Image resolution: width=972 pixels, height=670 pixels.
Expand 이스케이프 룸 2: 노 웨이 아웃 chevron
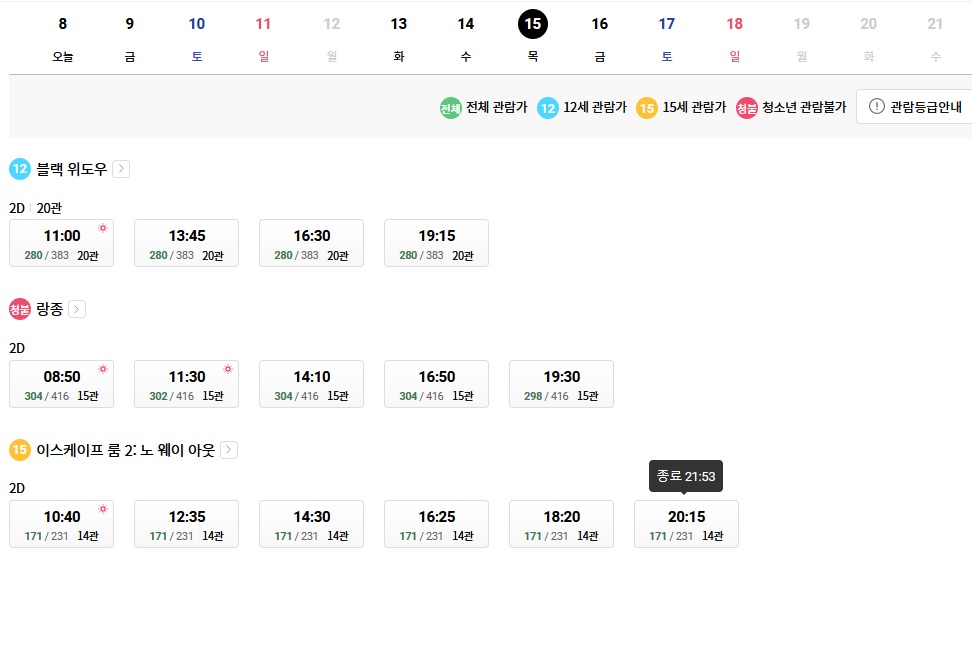[x=229, y=449]
